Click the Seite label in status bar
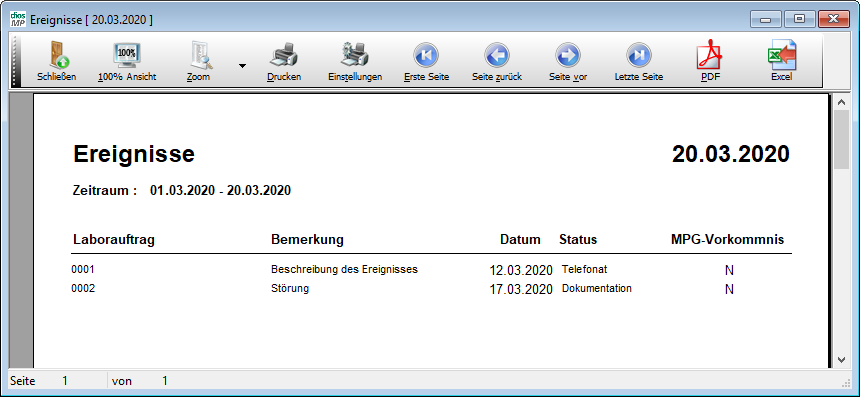The width and height of the screenshot is (860, 397). point(22,381)
